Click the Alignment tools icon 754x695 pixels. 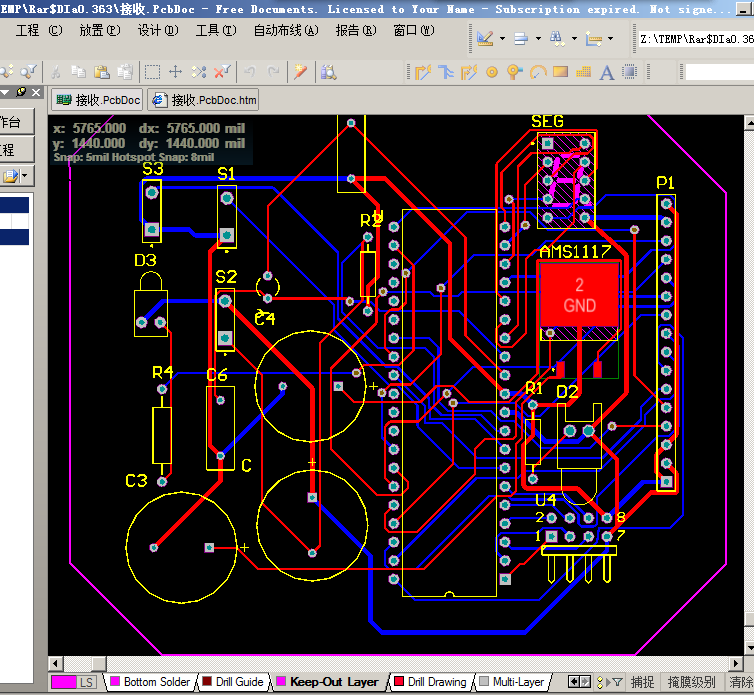(521, 38)
